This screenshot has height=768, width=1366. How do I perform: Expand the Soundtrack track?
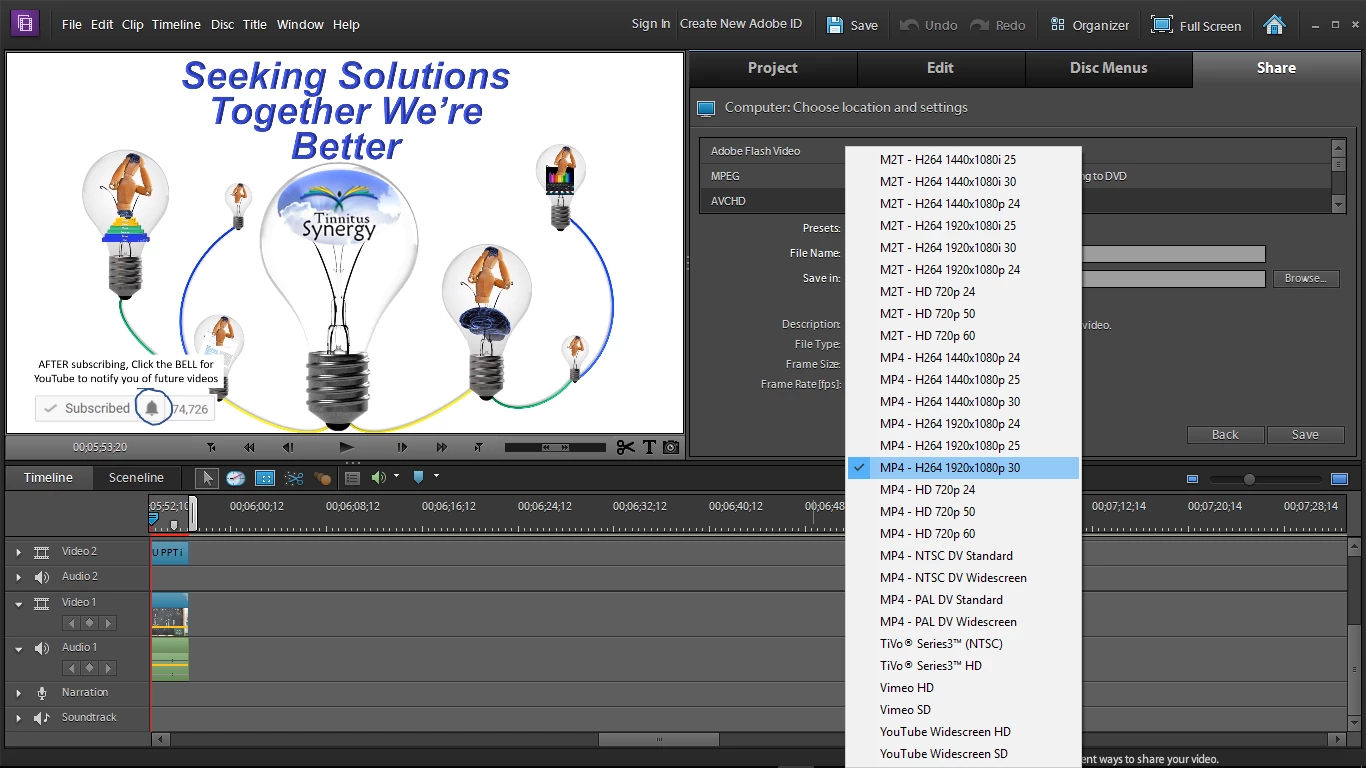pyautogui.click(x=18, y=718)
